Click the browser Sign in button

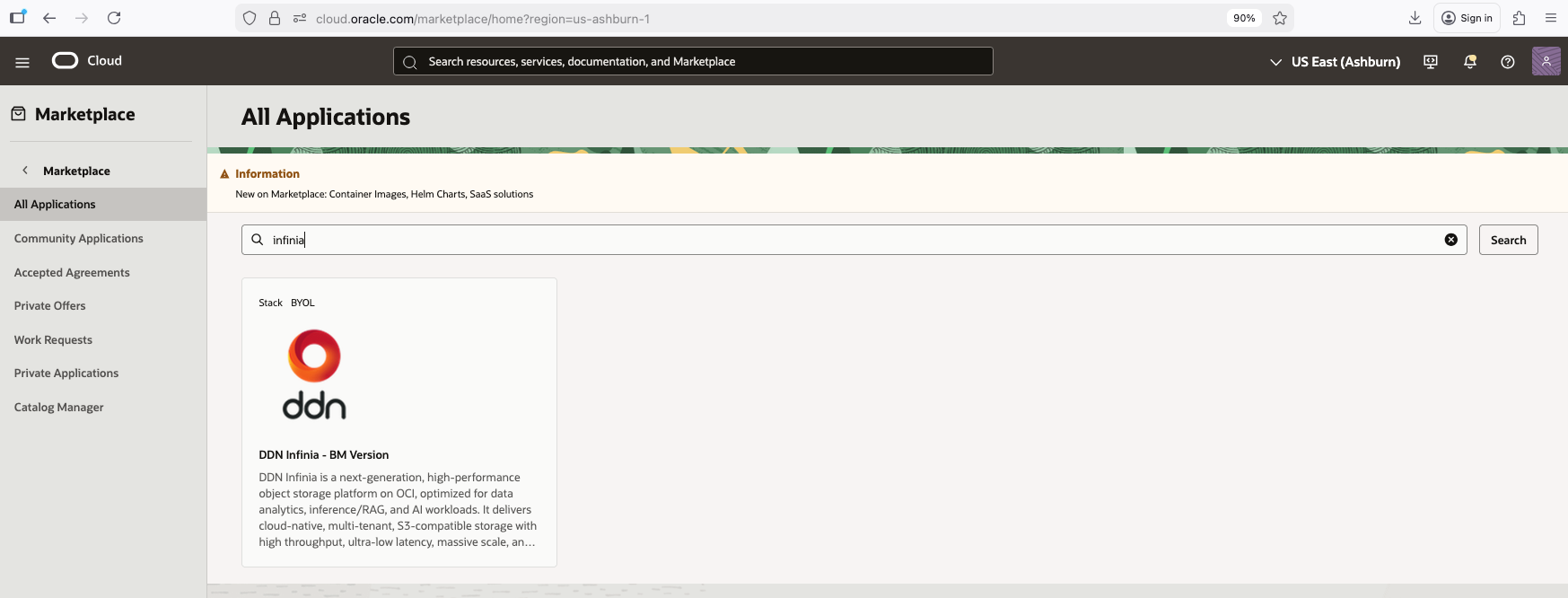click(1467, 18)
